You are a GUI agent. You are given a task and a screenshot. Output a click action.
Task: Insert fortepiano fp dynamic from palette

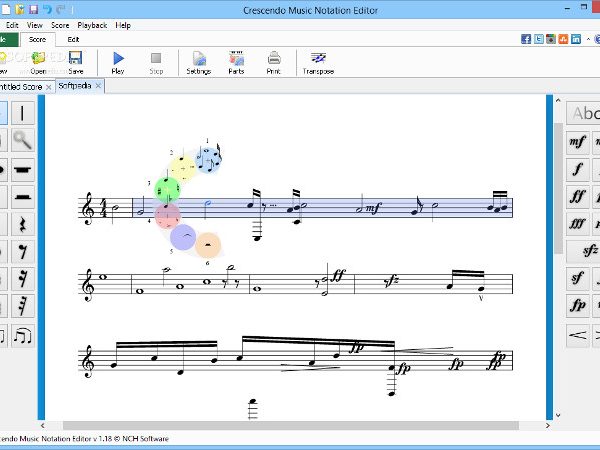pyautogui.click(x=578, y=305)
